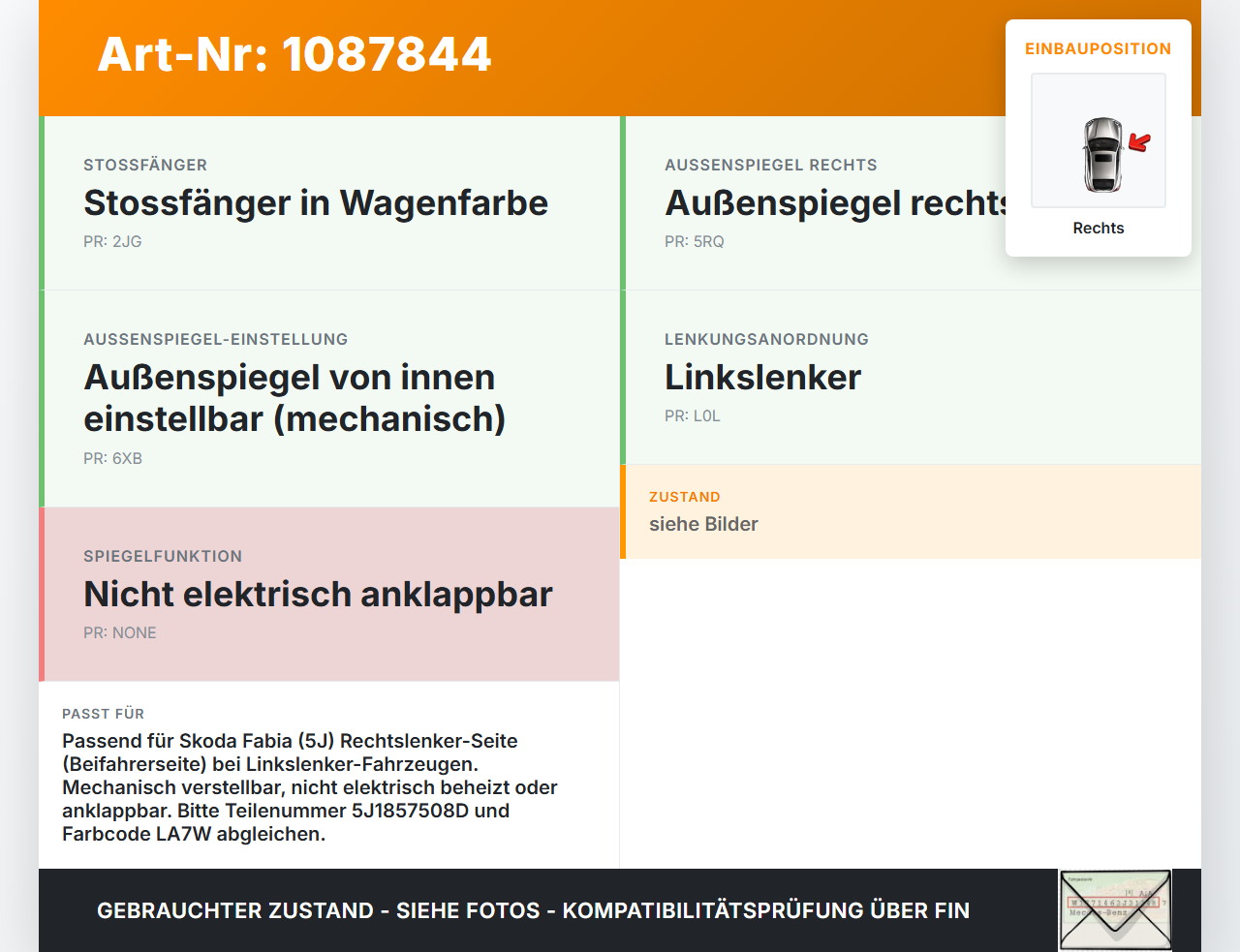Select the Stossfänger in Wagenfarbe card title
The image size is (1240, 952).
[316, 203]
